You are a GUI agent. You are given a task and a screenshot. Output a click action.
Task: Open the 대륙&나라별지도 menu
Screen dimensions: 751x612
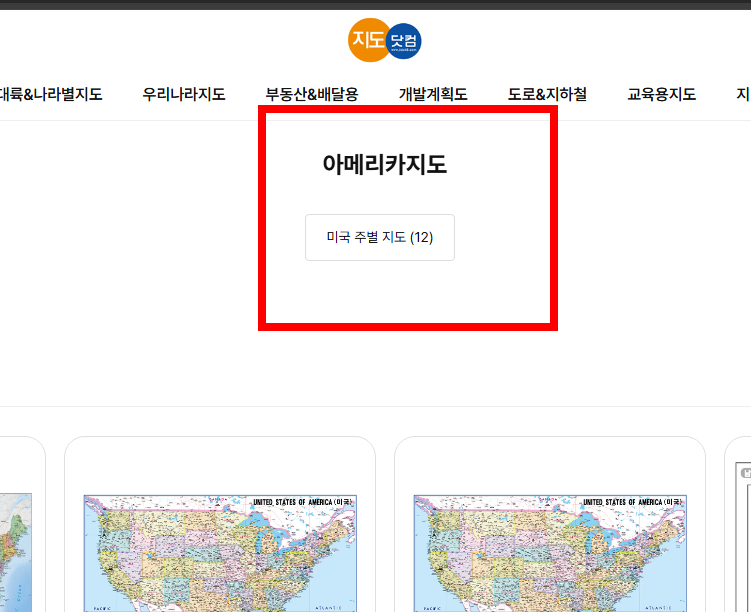click(x=50, y=94)
